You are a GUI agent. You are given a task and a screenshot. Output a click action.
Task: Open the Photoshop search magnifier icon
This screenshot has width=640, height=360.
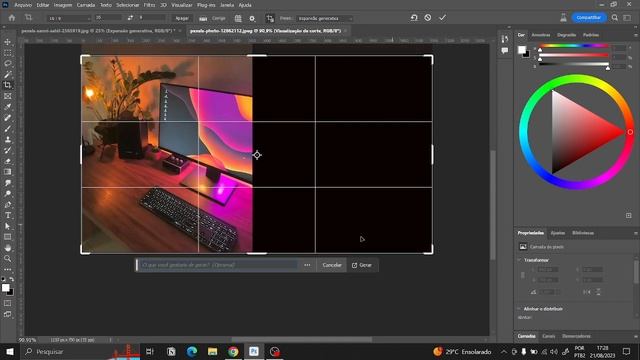coord(615,18)
